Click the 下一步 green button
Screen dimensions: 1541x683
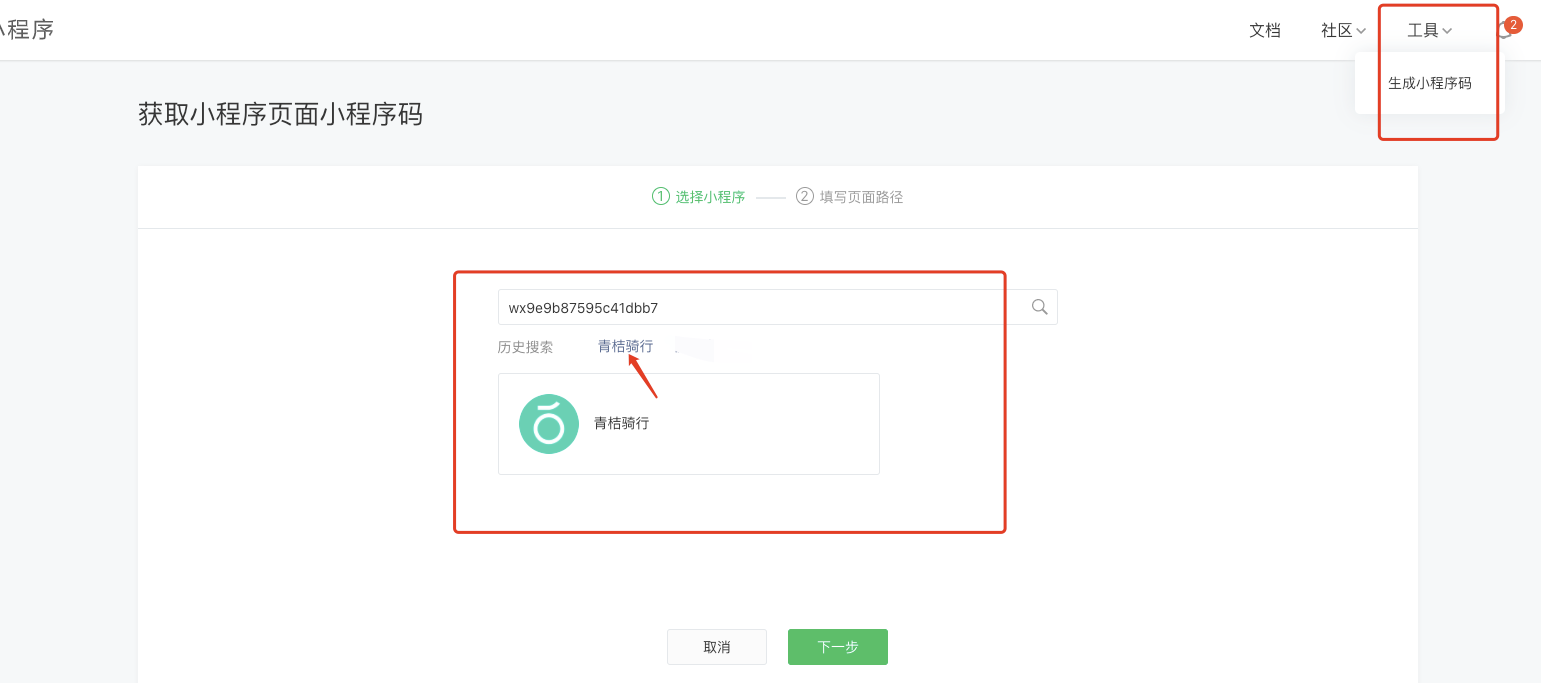coord(838,647)
